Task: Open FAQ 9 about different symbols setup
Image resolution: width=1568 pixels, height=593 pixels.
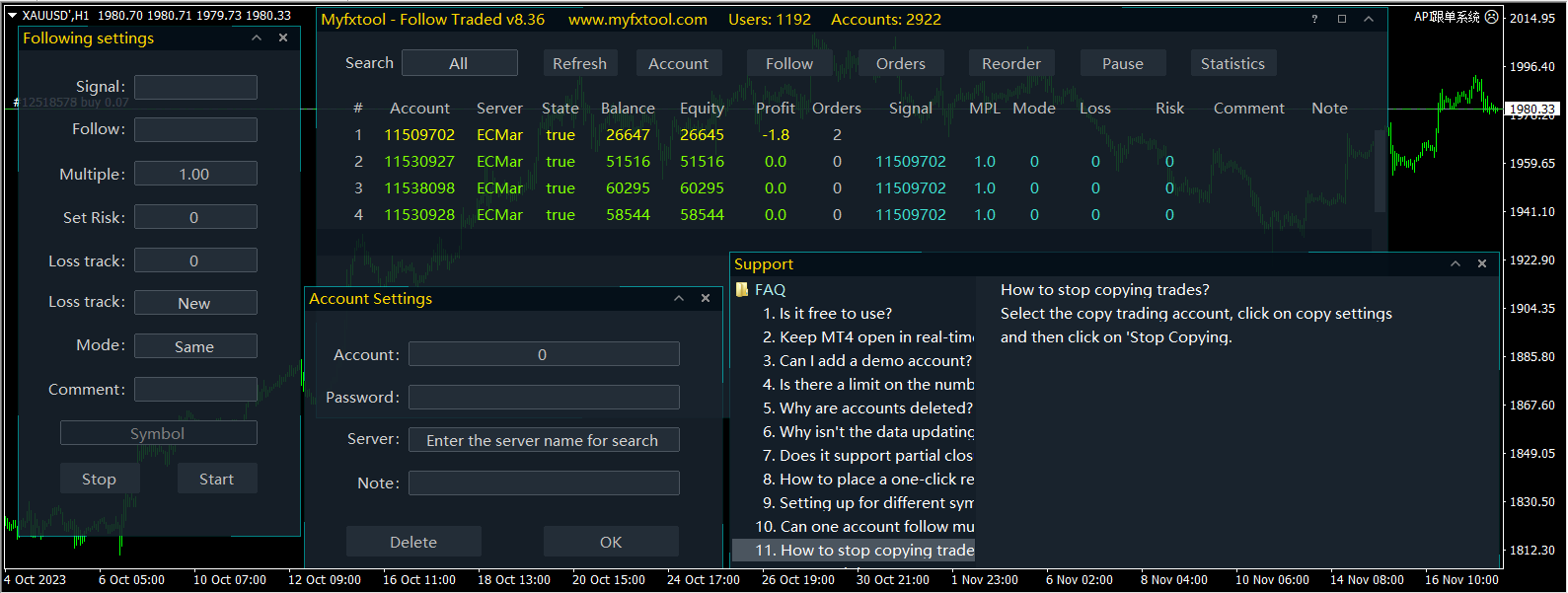Action: [855, 503]
